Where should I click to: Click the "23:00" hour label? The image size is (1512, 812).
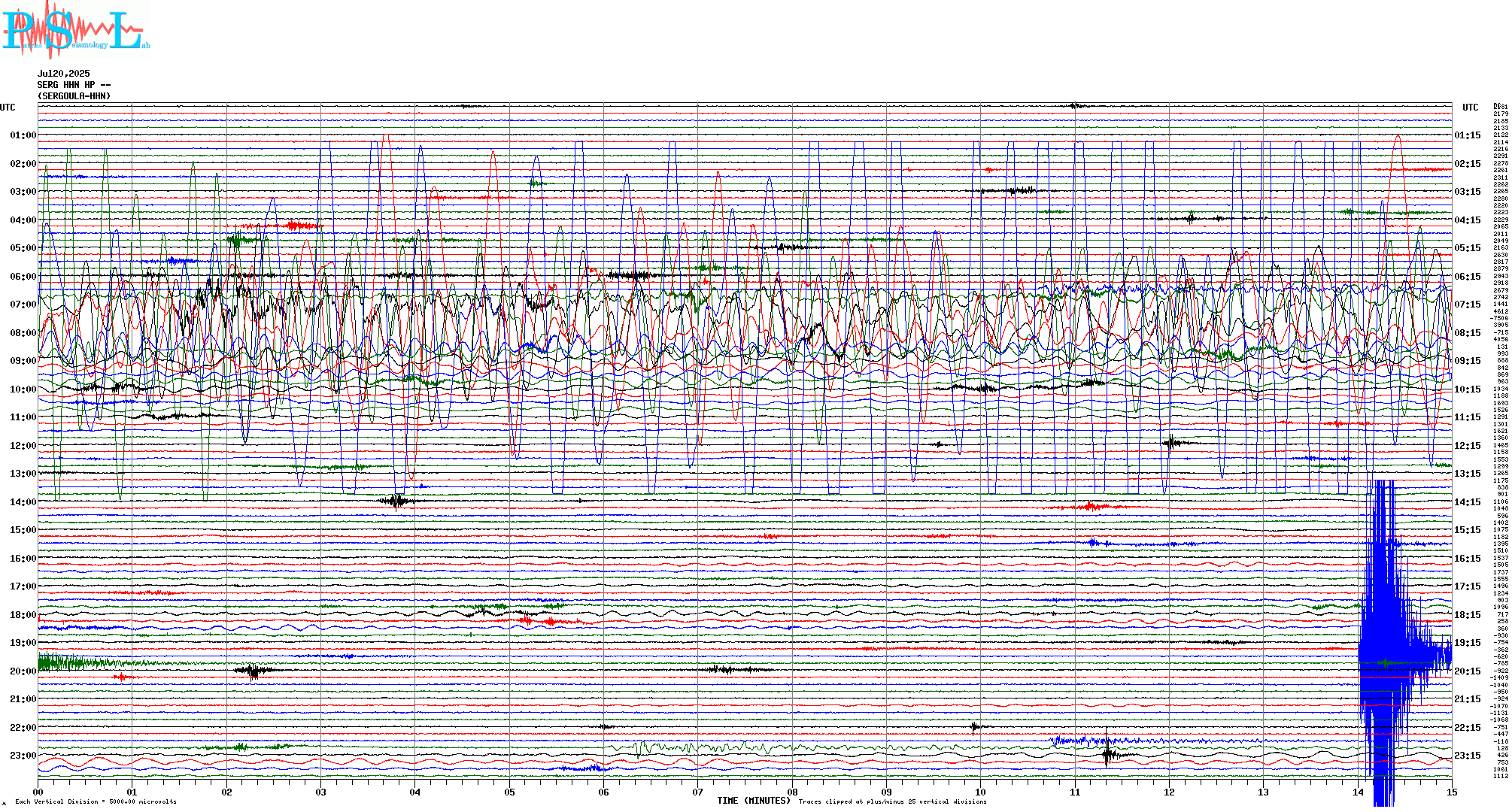(23, 756)
